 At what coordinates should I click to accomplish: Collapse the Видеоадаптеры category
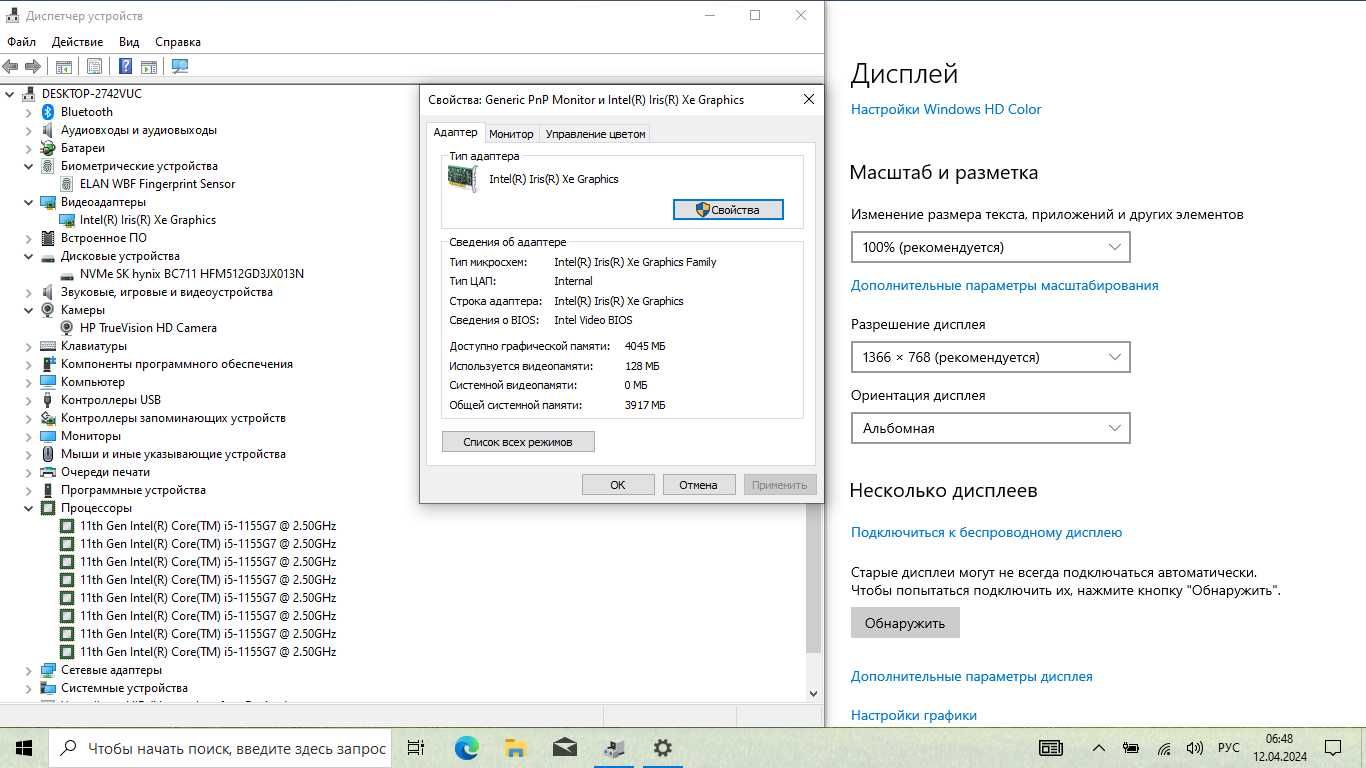(x=29, y=202)
